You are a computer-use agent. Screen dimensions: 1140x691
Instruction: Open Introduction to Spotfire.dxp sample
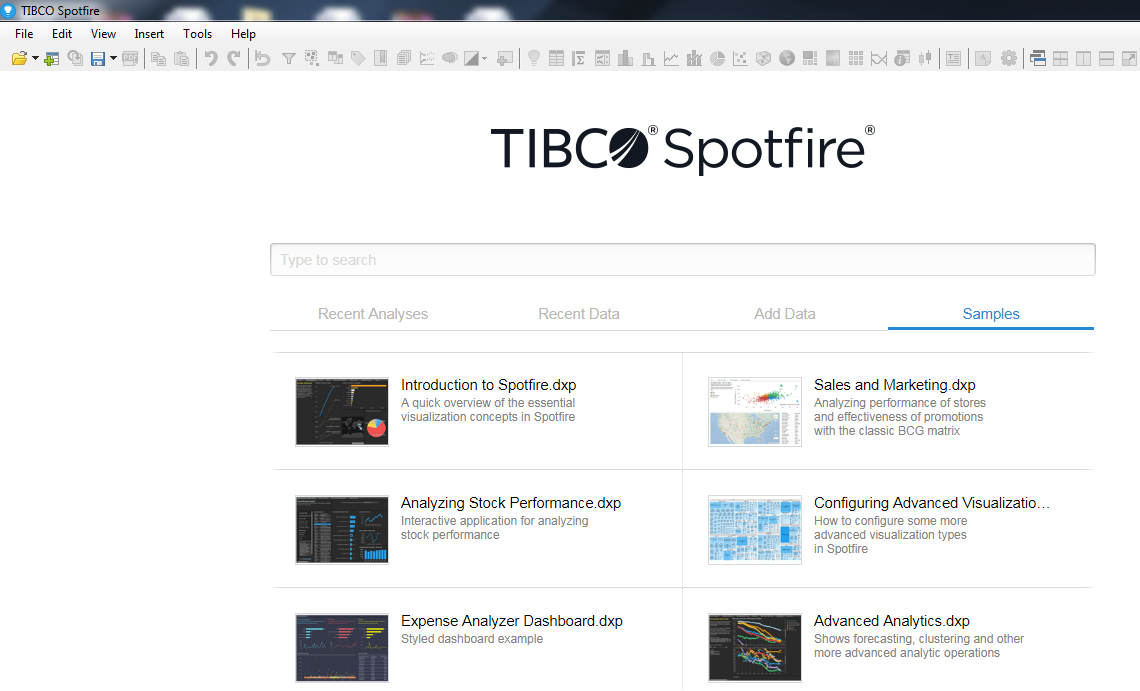click(x=488, y=385)
